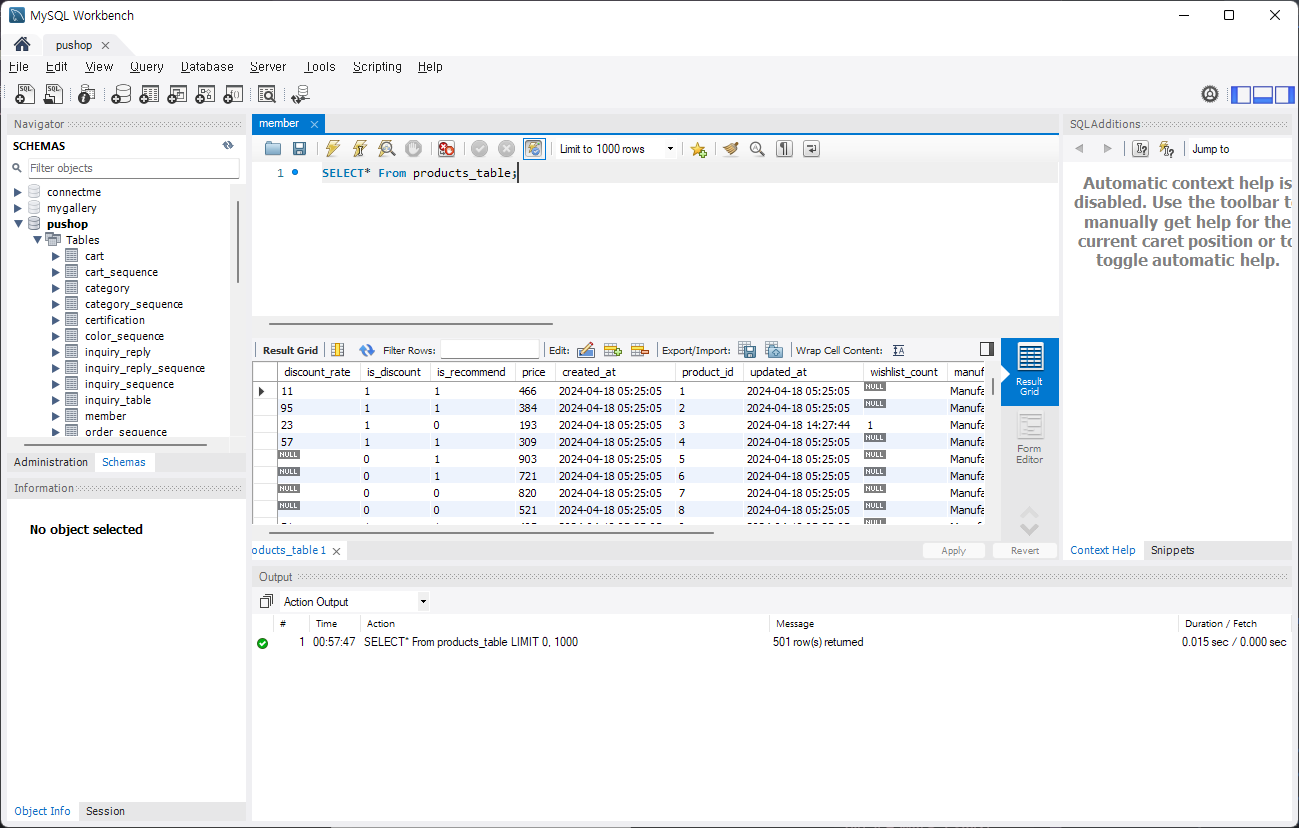
Task: Expand the member table node
Action: point(56,416)
